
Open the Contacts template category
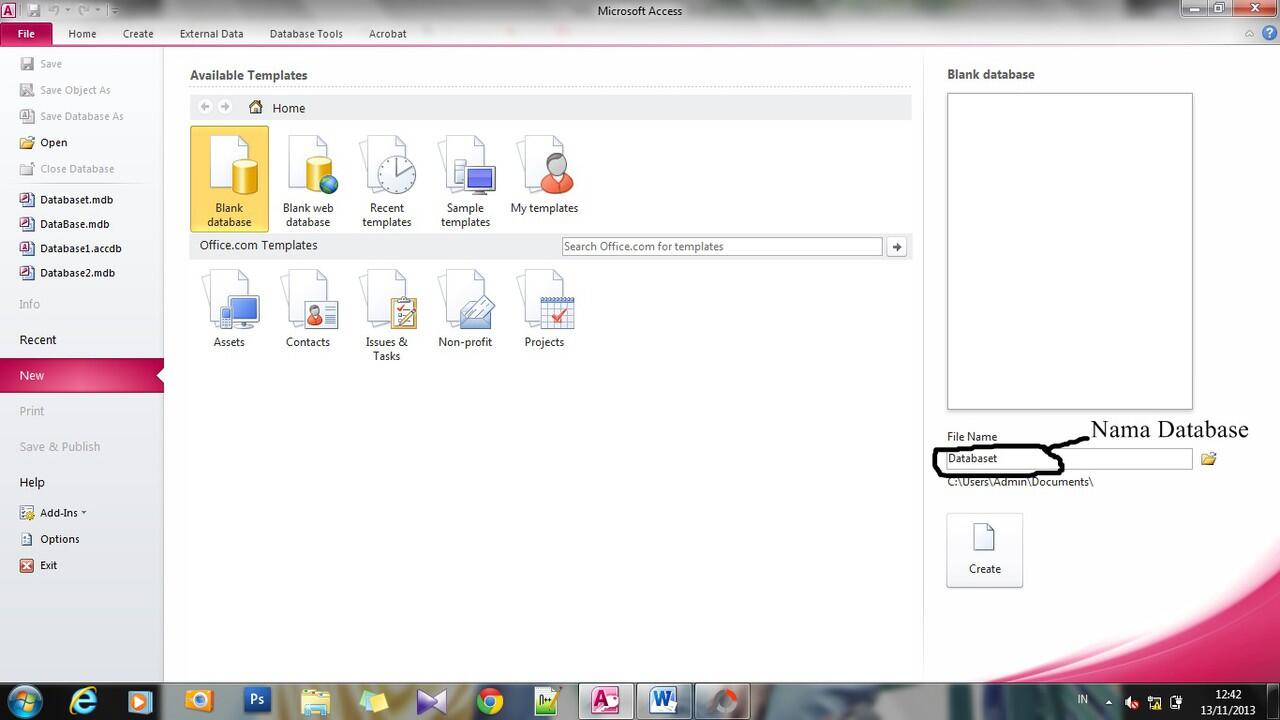pos(308,309)
